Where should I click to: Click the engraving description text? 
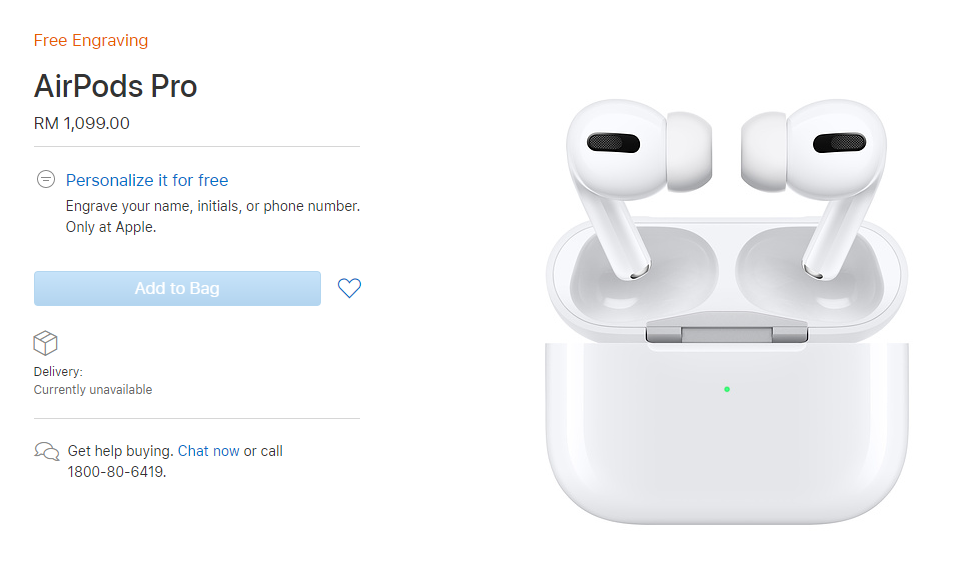coord(213,216)
